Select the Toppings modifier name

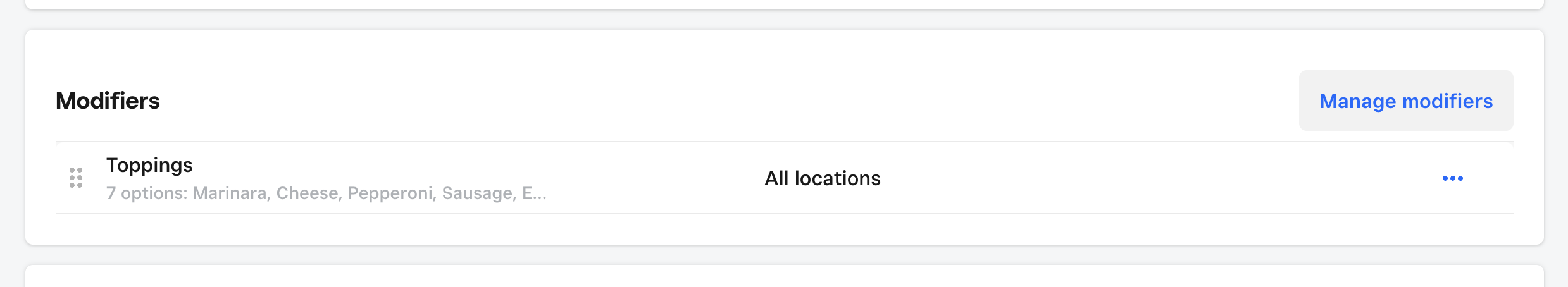149,165
